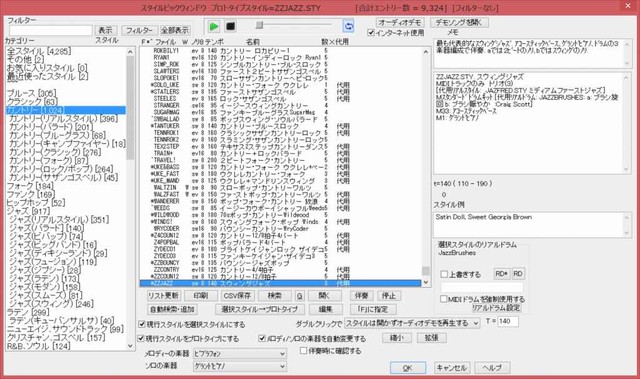Screen dimensions: 640x379
Task: Select R&B,ソウル [124] category
Action: tap(38, 346)
